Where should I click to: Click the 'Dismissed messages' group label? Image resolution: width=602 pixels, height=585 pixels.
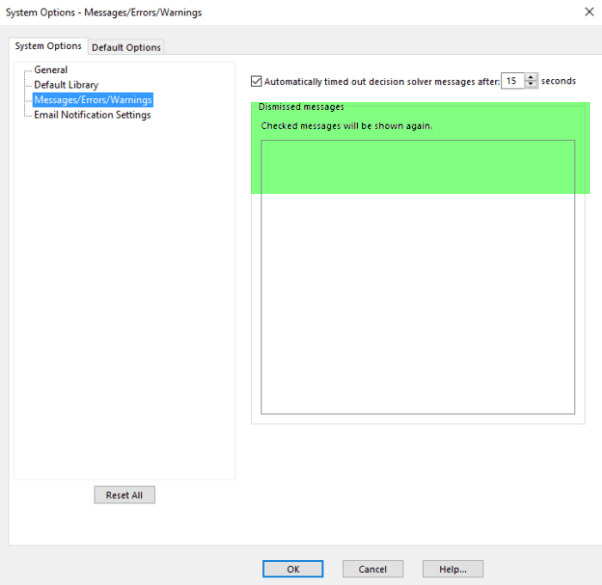(301, 107)
